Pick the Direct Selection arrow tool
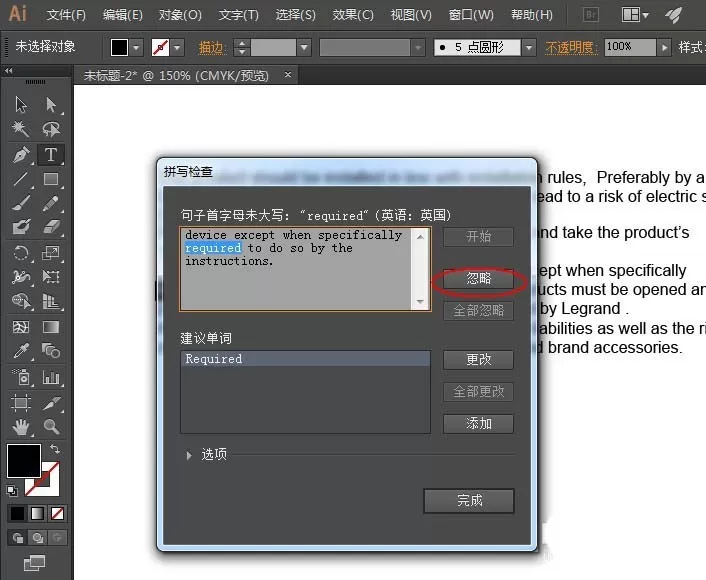The width and height of the screenshot is (706, 580). click(x=50, y=104)
